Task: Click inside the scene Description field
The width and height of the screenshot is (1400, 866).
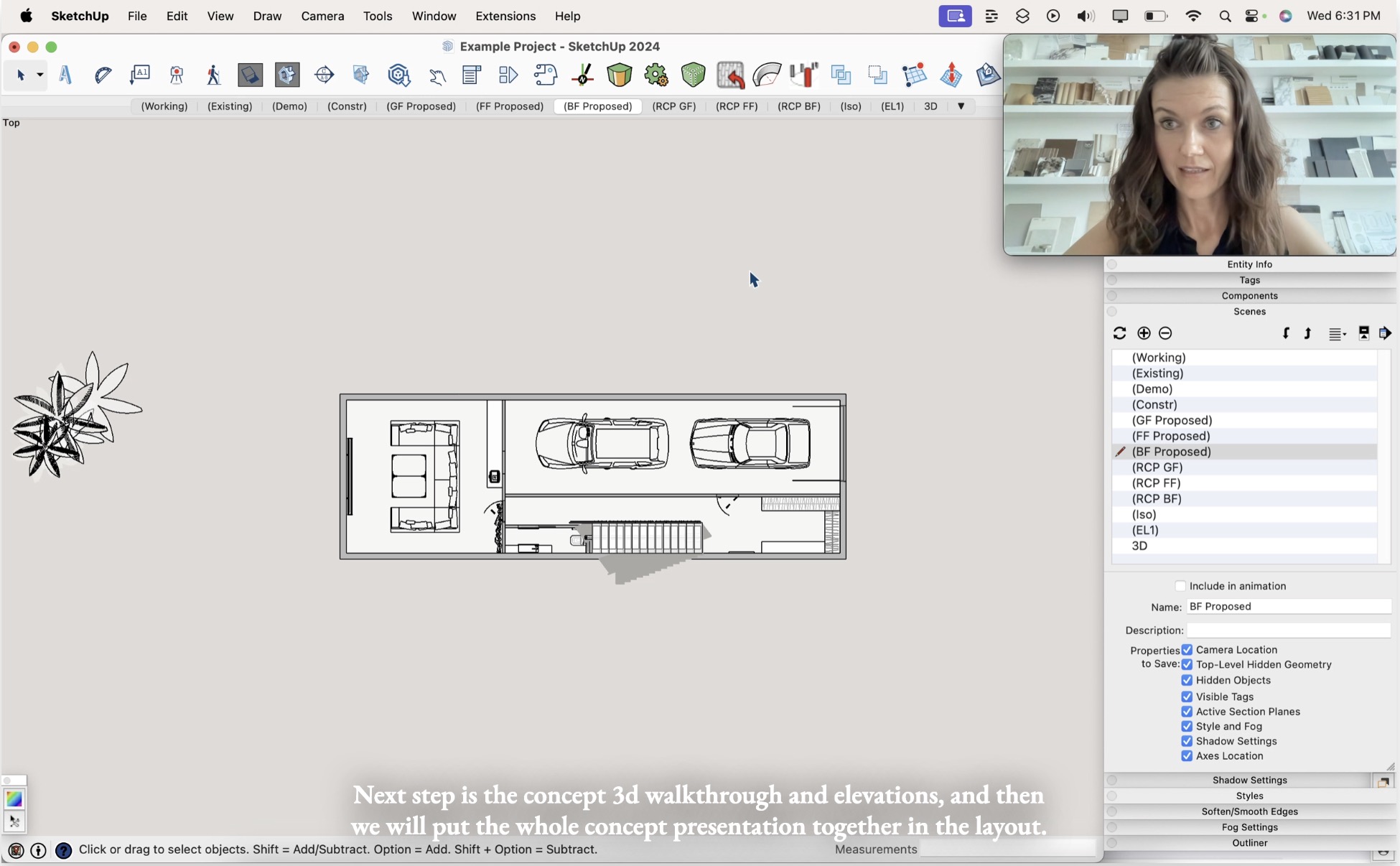Action: pyautogui.click(x=1285, y=630)
